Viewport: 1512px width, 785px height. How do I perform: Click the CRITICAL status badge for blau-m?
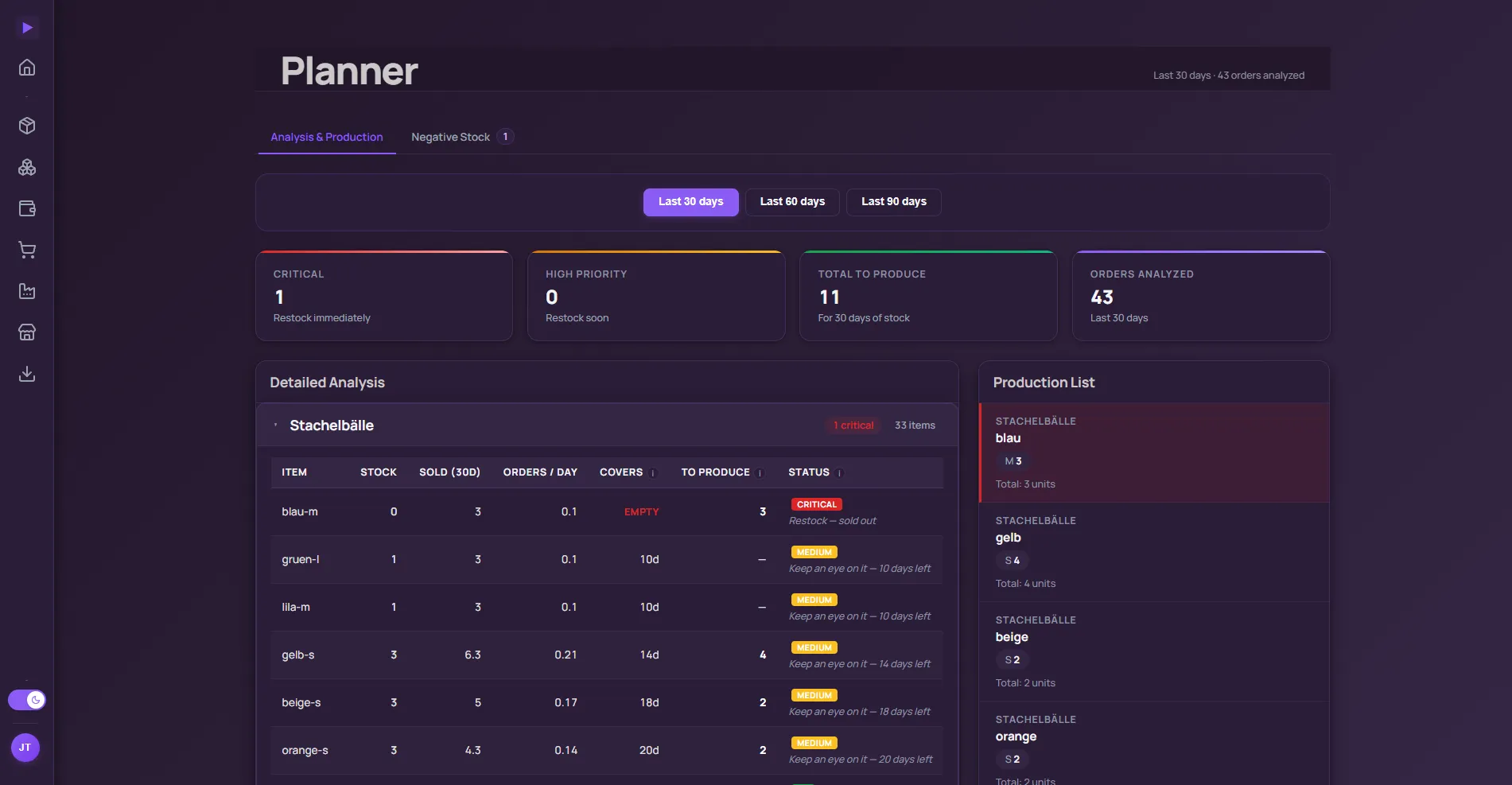[816, 504]
